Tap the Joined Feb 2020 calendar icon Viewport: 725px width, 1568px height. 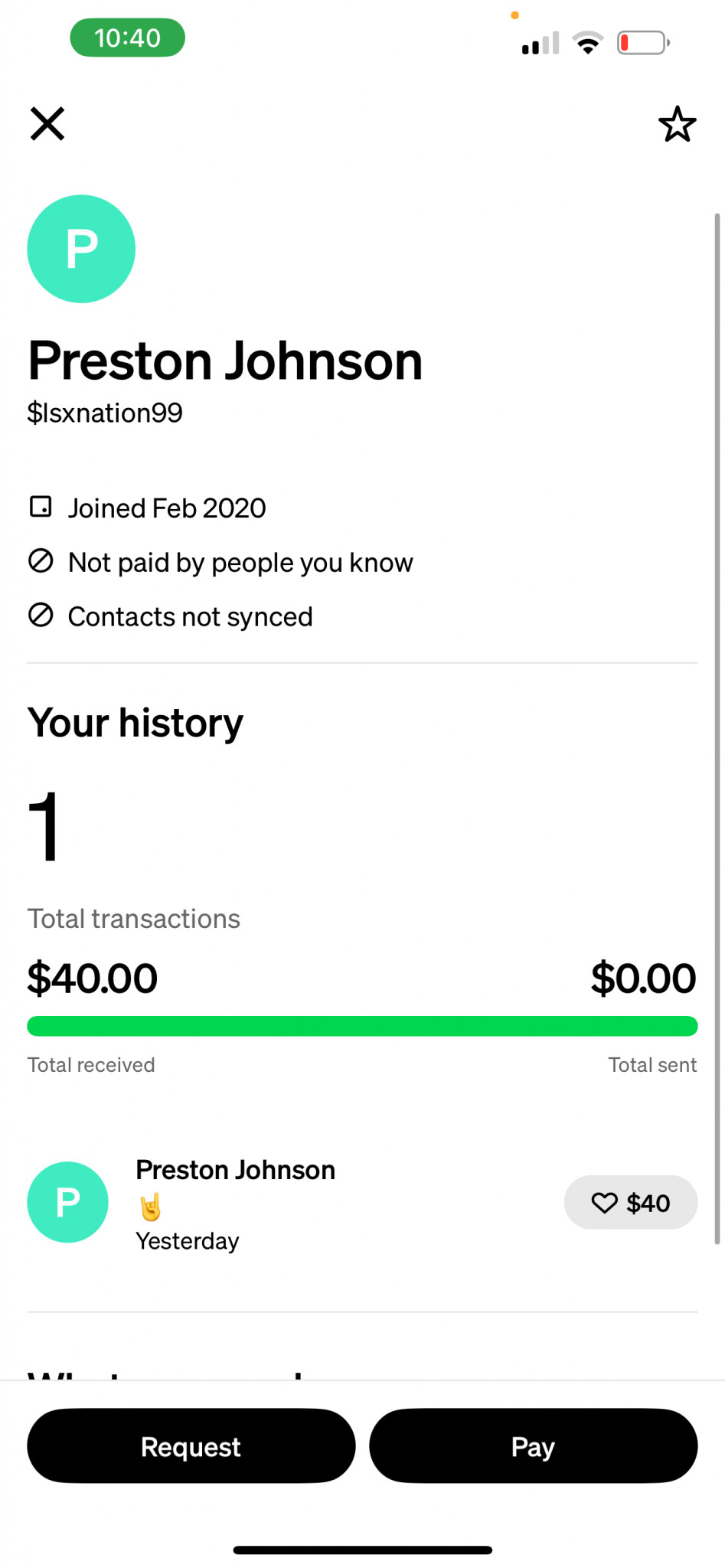click(41, 507)
